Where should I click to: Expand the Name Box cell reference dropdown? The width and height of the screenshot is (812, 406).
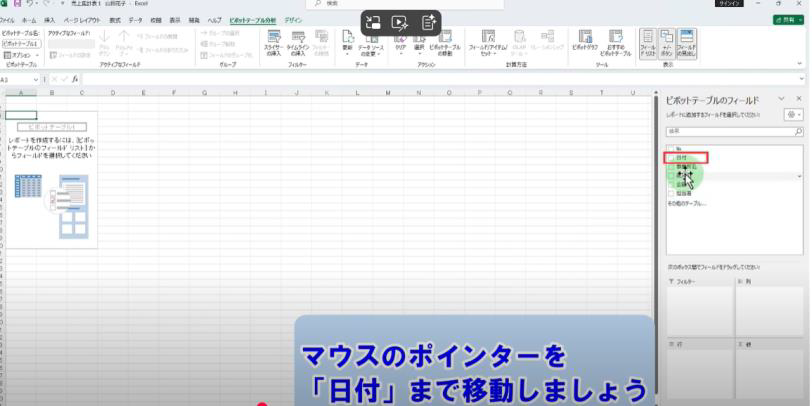(x=37, y=79)
